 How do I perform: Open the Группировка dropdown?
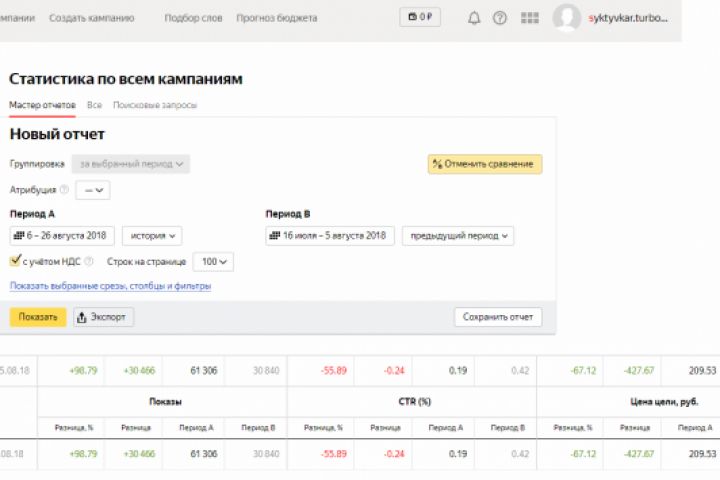coord(131,164)
